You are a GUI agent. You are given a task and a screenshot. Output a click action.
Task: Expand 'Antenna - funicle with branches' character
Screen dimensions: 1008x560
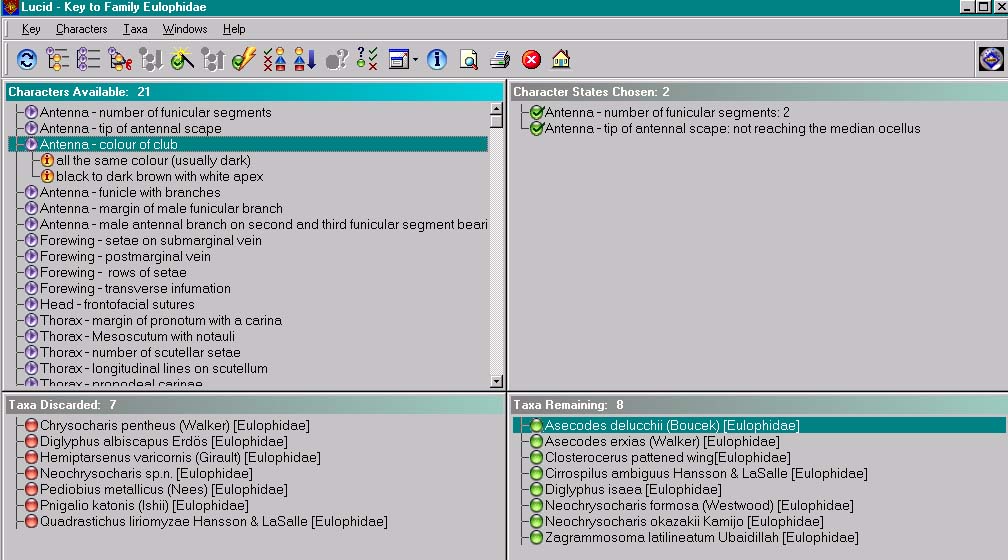pyautogui.click(x=32, y=192)
